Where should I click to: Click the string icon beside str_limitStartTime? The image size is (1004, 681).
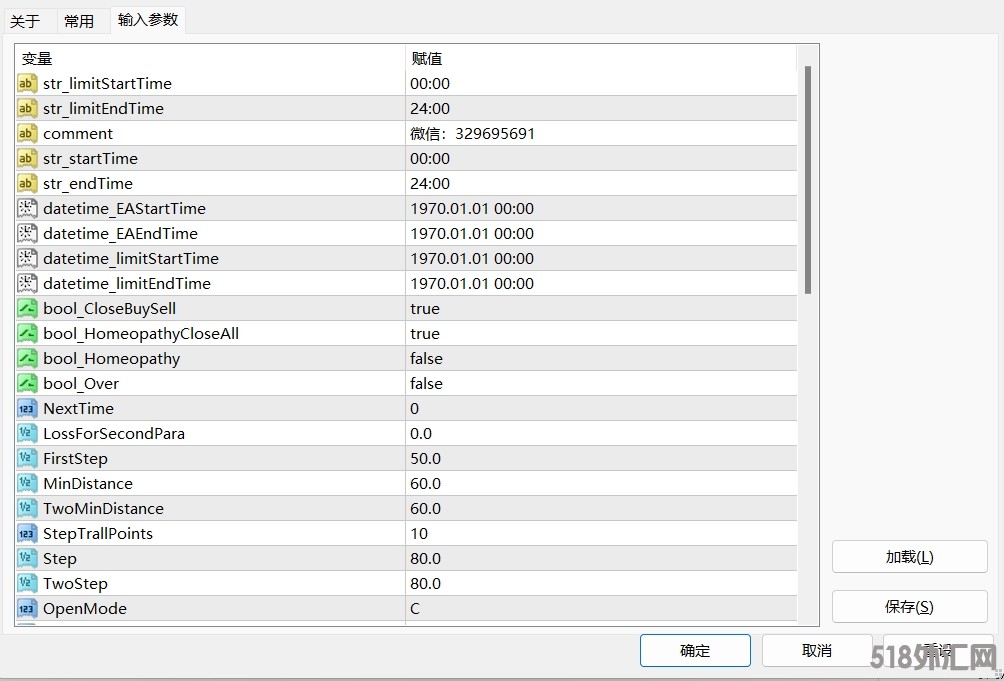[27, 84]
